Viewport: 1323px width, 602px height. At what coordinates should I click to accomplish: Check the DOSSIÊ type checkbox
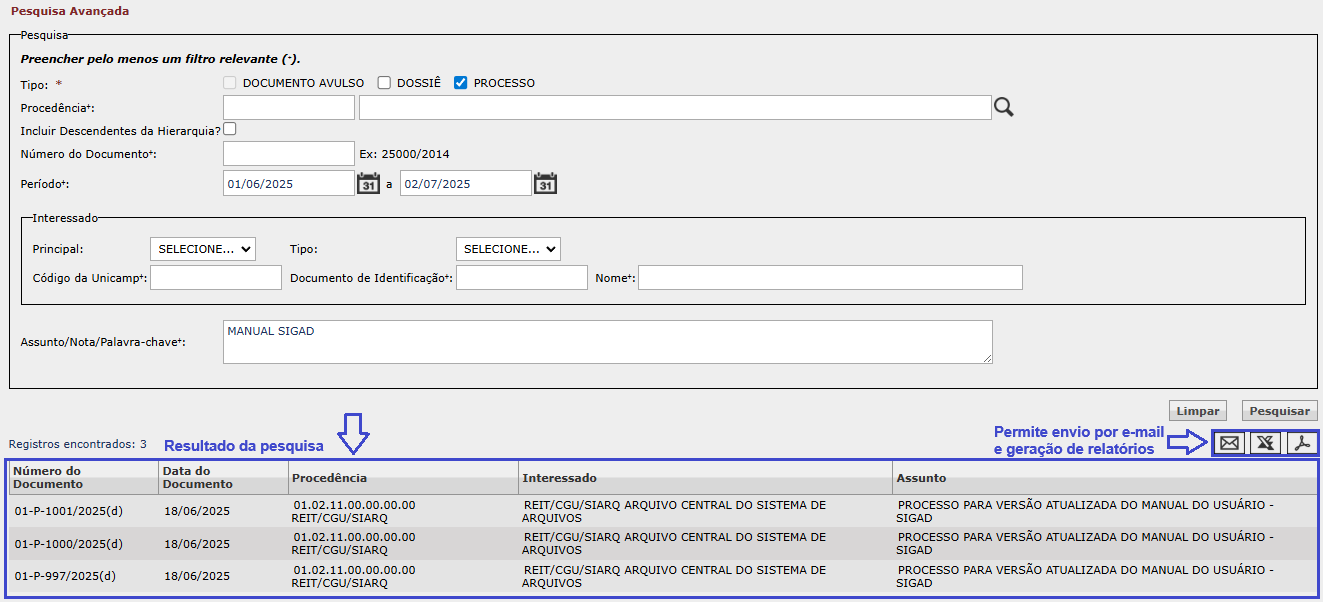click(x=384, y=83)
